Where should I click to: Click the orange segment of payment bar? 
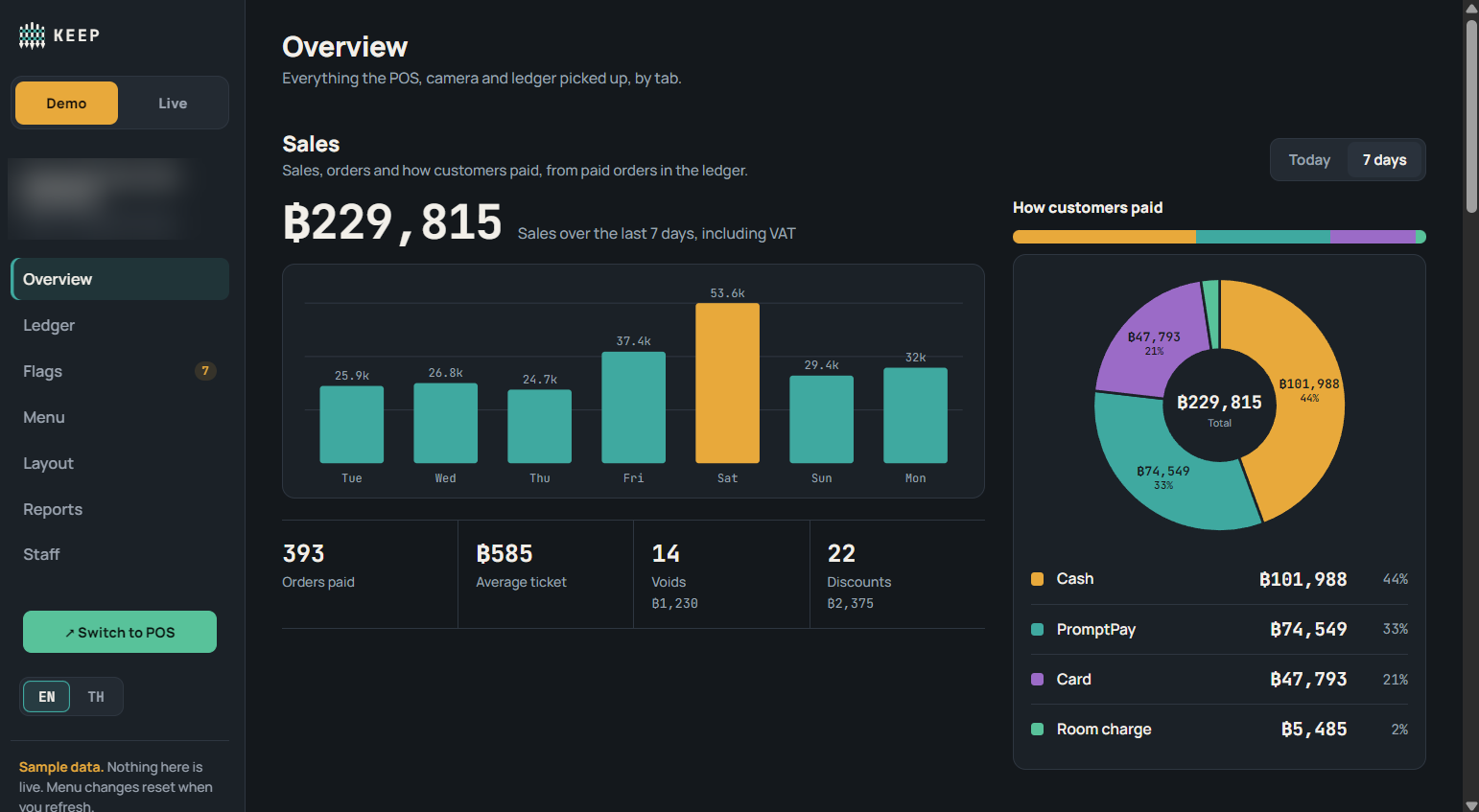coord(1104,237)
